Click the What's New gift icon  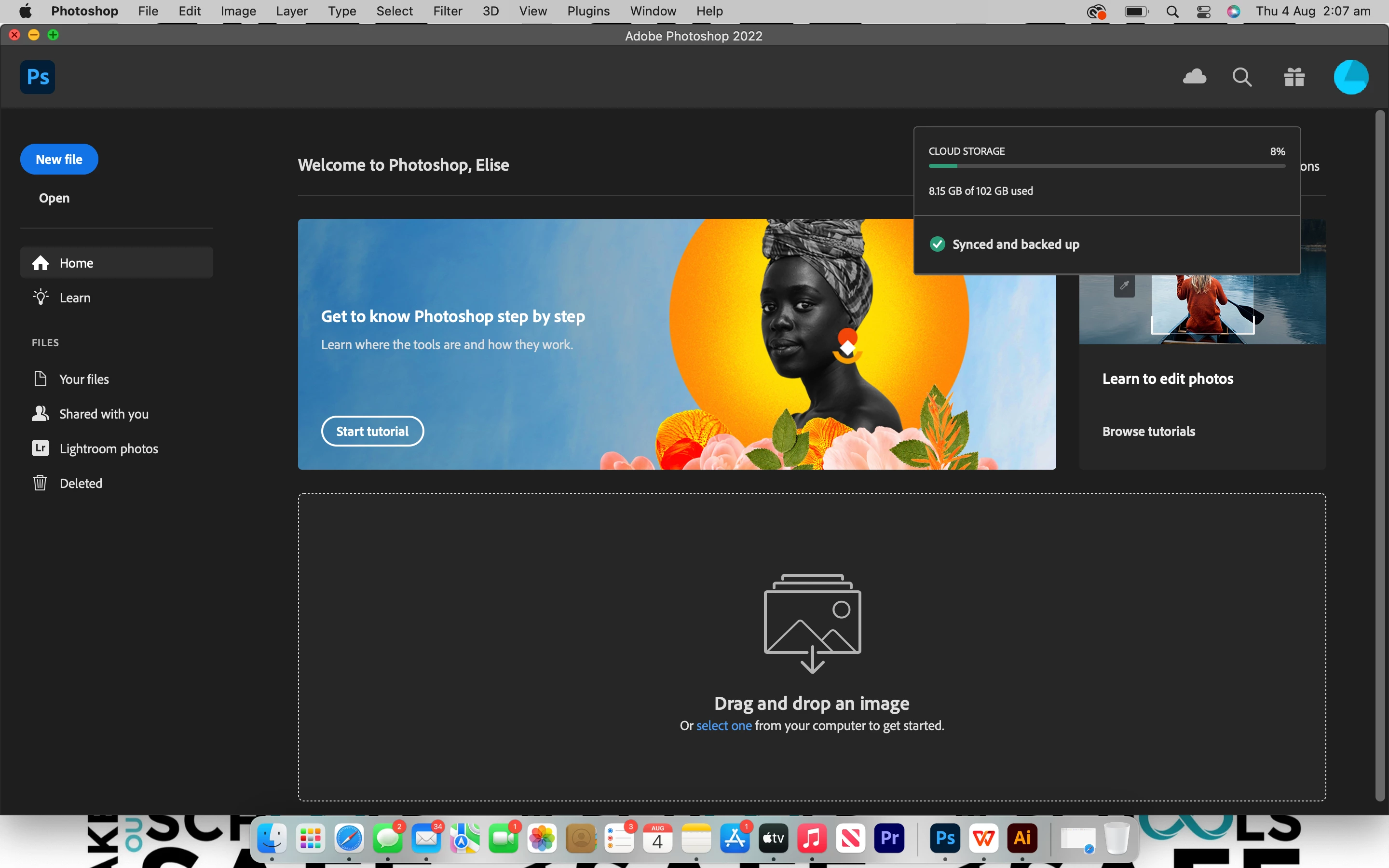pos(1294,77)
